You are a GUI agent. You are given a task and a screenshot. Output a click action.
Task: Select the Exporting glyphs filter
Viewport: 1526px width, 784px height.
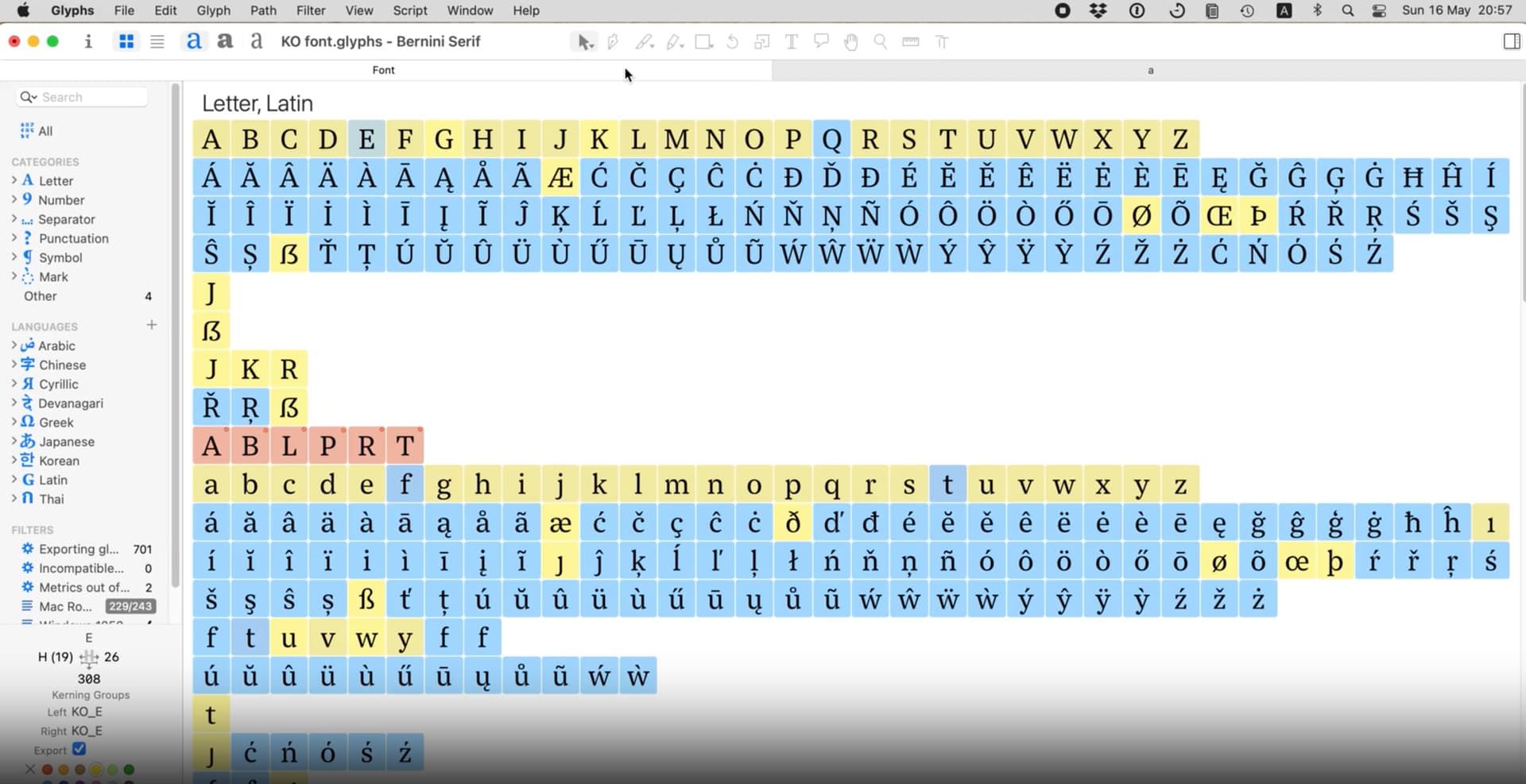[x=78, y=549]
